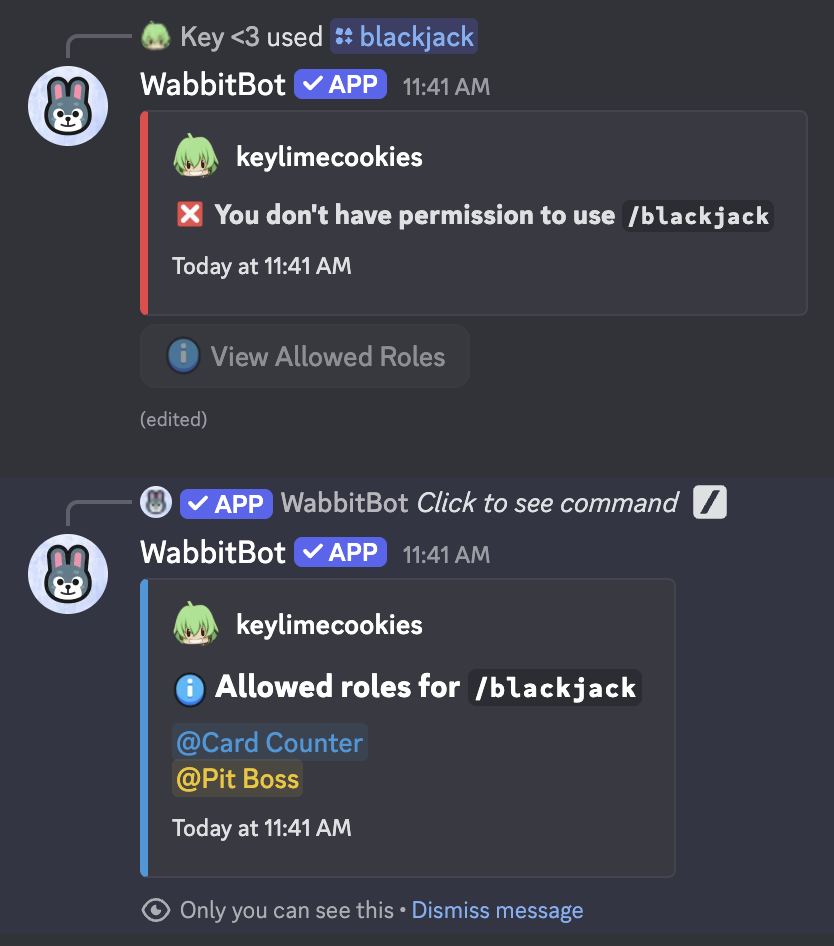Viewport: 834px width, 946px height.
Task: Click the 11:41 AM timestamp of first message
Action: [x=446, y=86]
